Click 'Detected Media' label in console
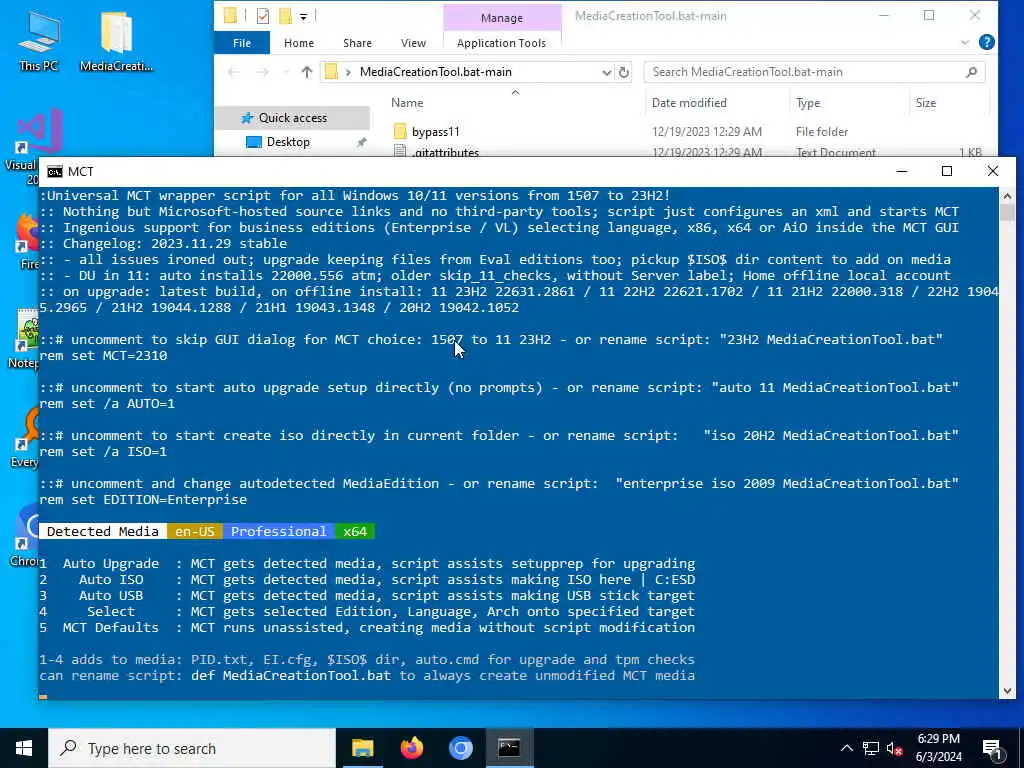This screenshot has width=1024, height=768. (103, 532)
